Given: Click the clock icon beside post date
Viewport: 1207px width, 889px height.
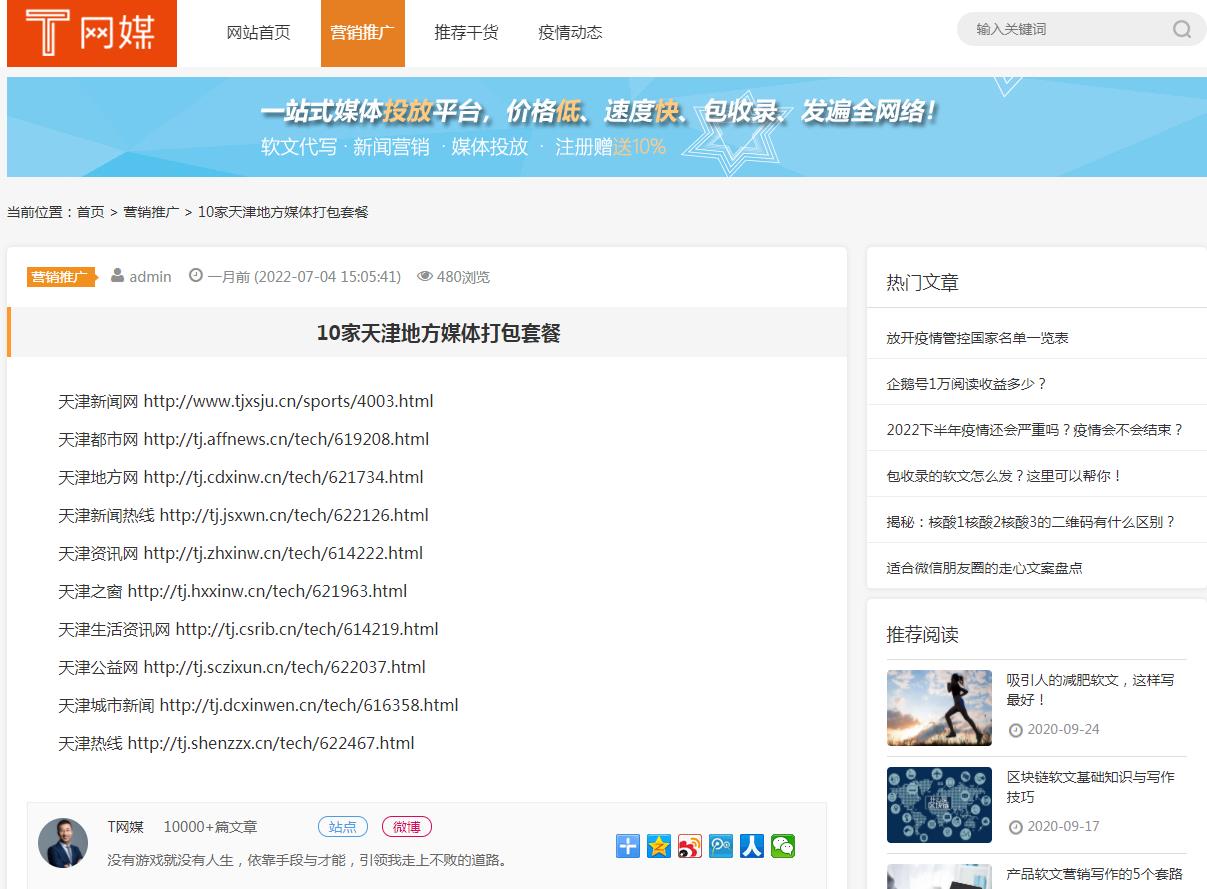Looking at the screenshot, I should [x=196, y=276].
